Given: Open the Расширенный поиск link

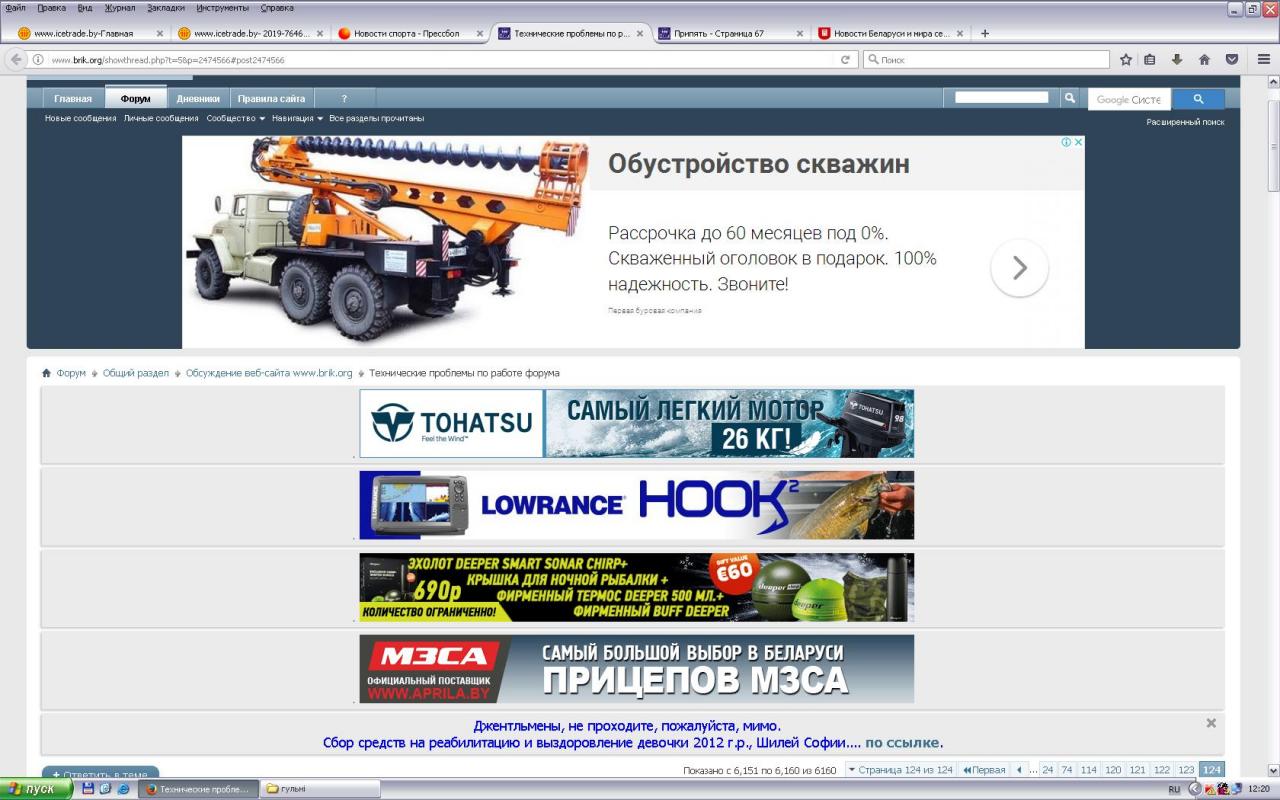Looking at the screenshot, I should pos(1185,122).
